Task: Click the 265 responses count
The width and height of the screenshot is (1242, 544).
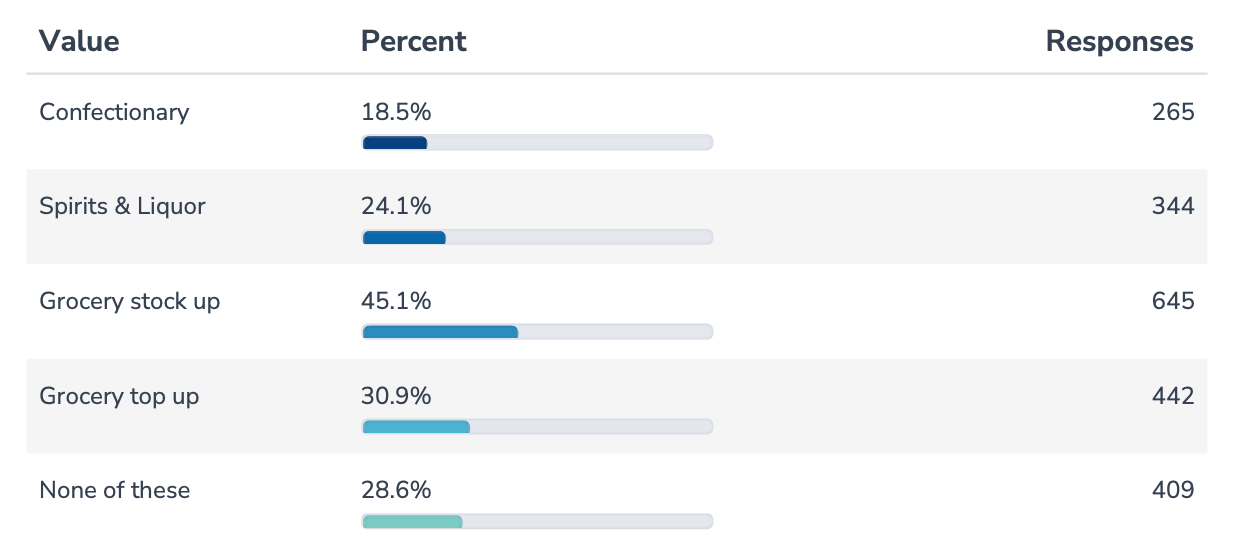Action: click(x=1173, y=112)
